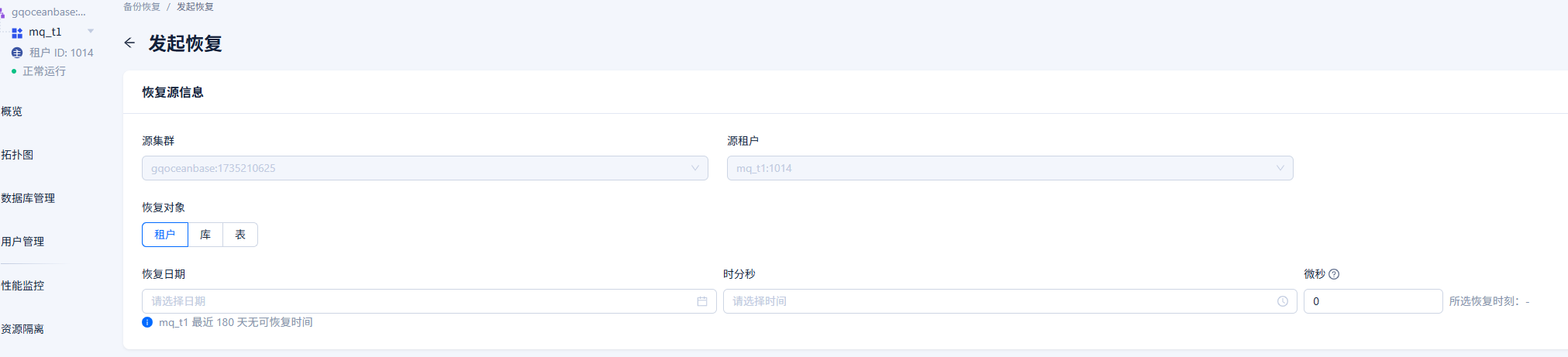Image resolution: width=1568 pixels, height=357 pixels.
Task: Click the back arrow beside 发起恢复
Action: coord(129,43)
